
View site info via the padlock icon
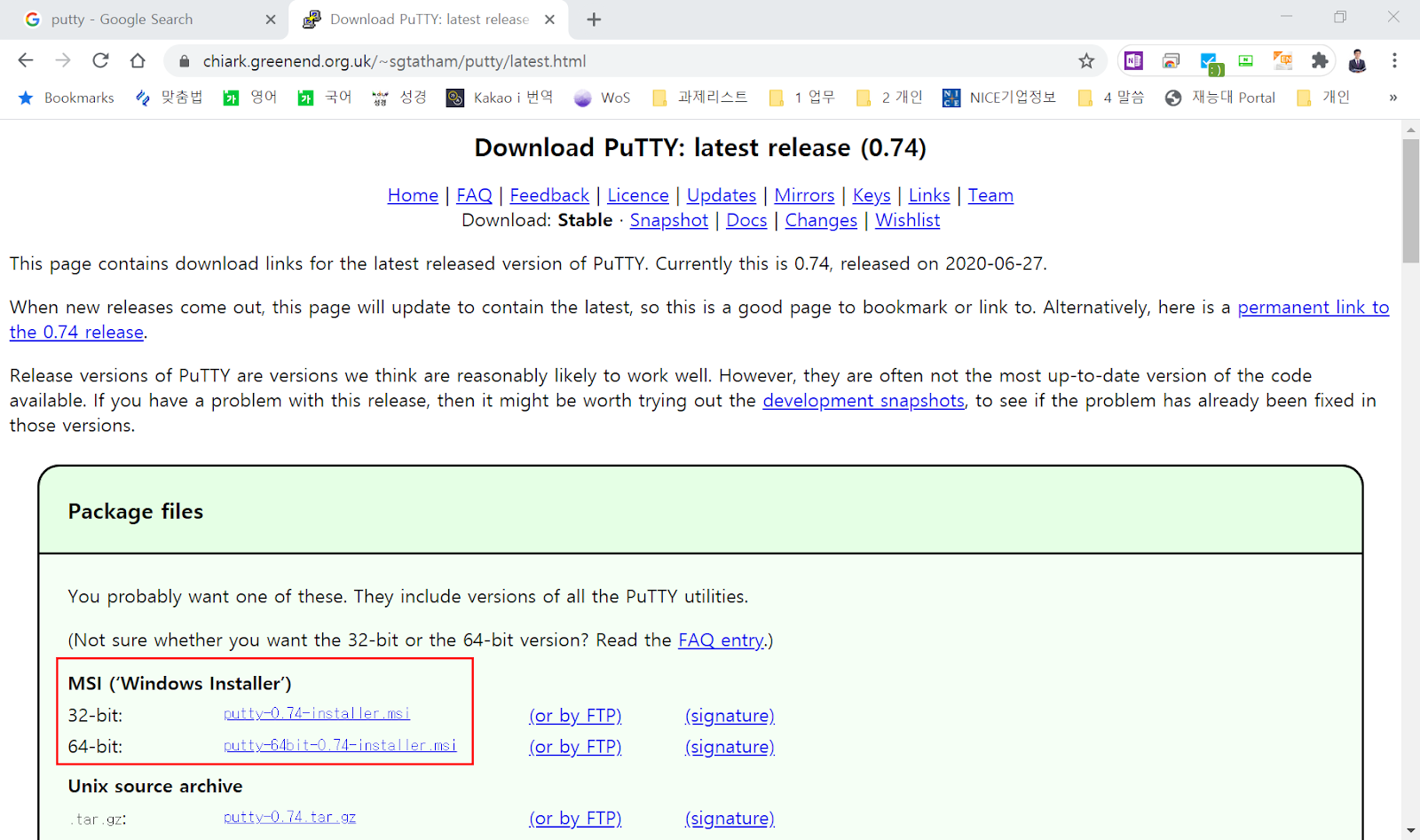click(x=185, y=61)
